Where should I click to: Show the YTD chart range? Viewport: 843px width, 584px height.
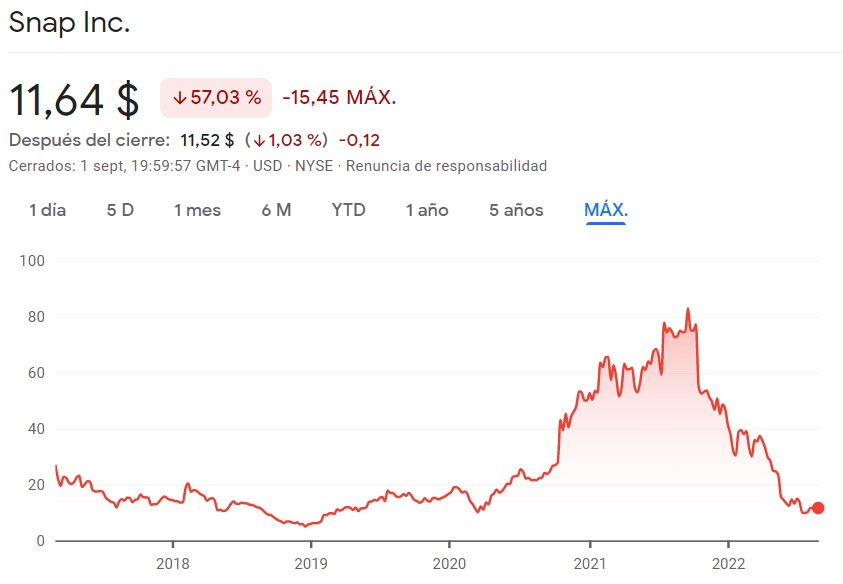(x=348, y=210)
